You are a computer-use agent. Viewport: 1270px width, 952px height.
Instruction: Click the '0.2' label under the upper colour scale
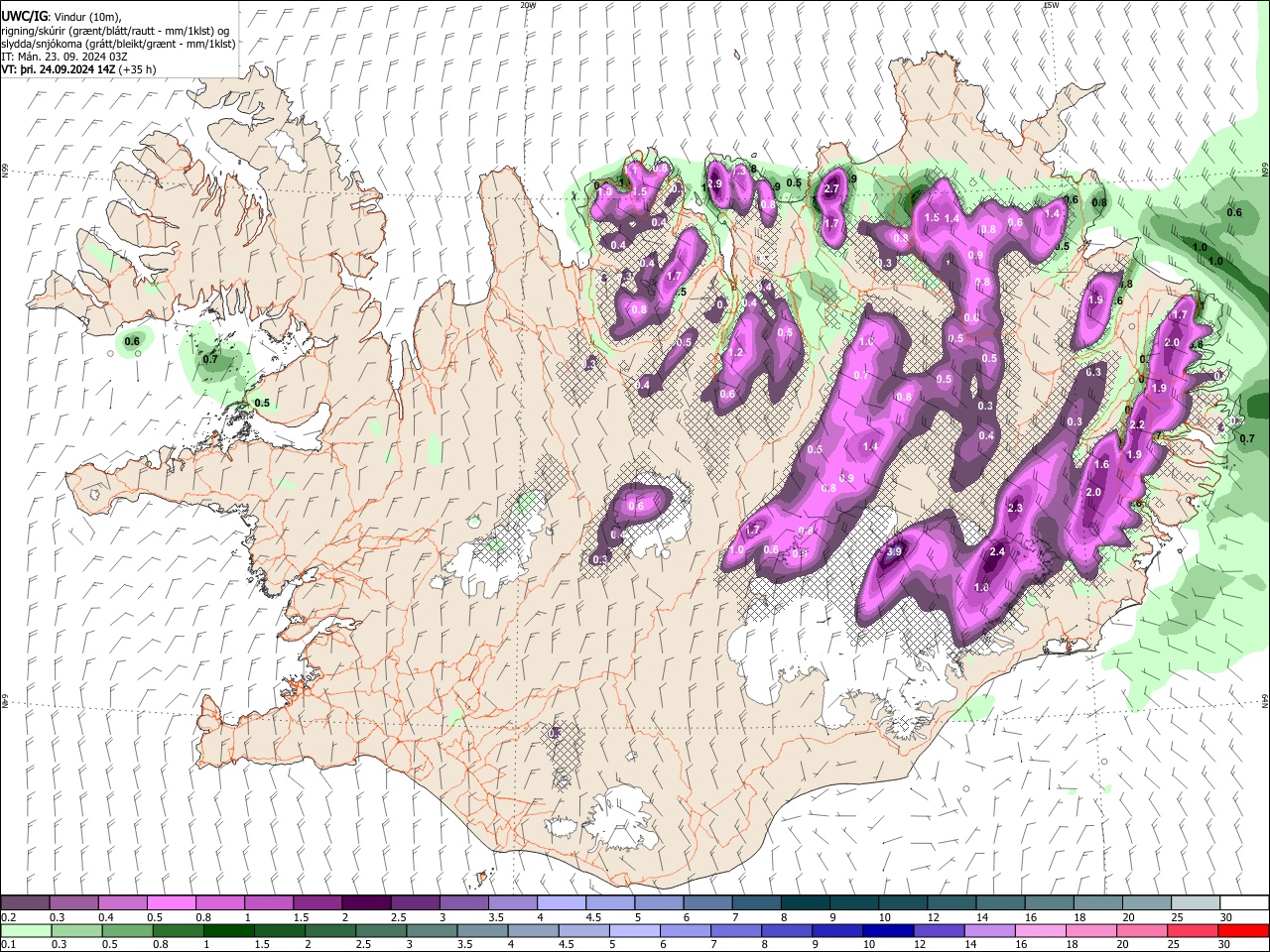(x=8, y=918)
